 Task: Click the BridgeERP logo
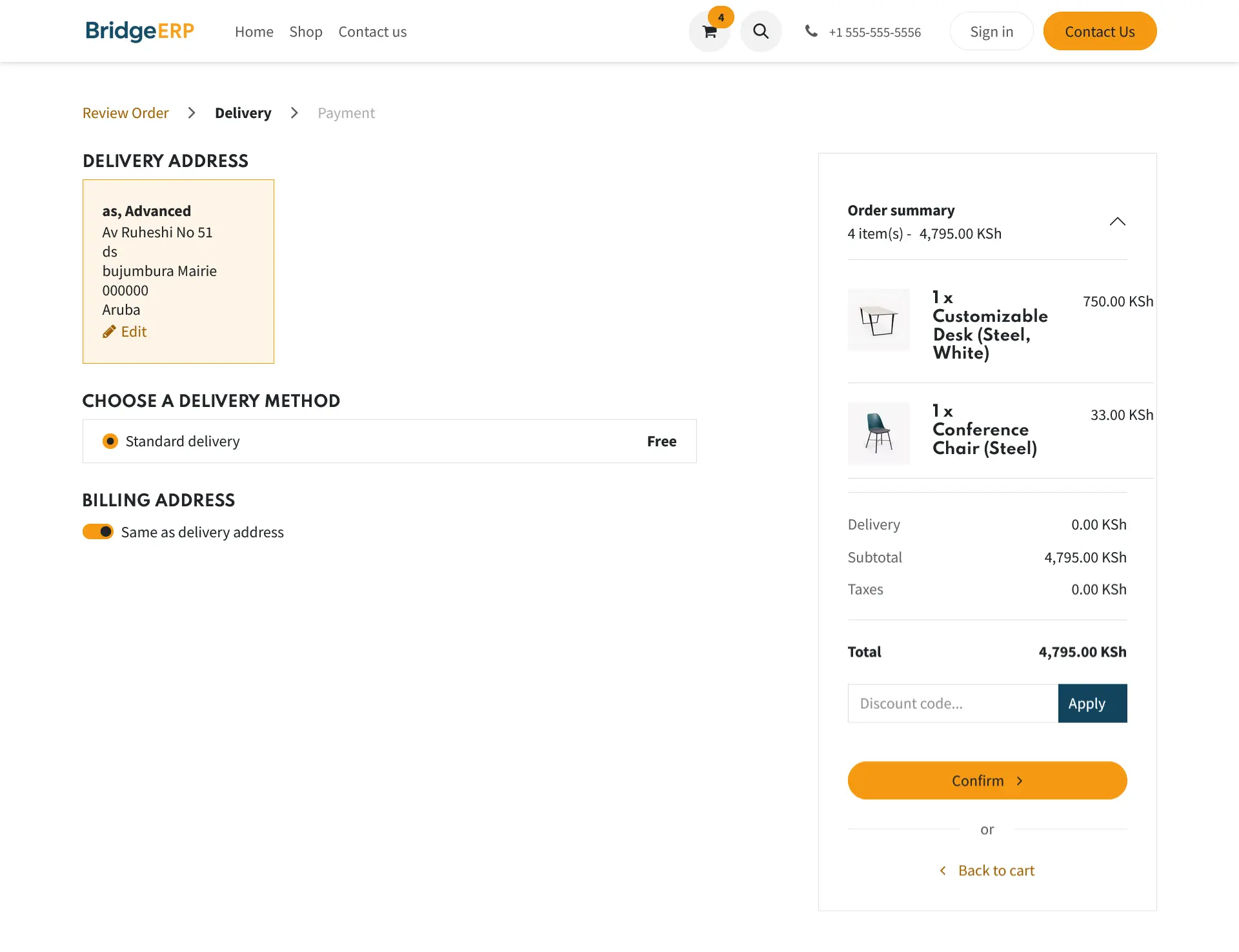[139, 31]
